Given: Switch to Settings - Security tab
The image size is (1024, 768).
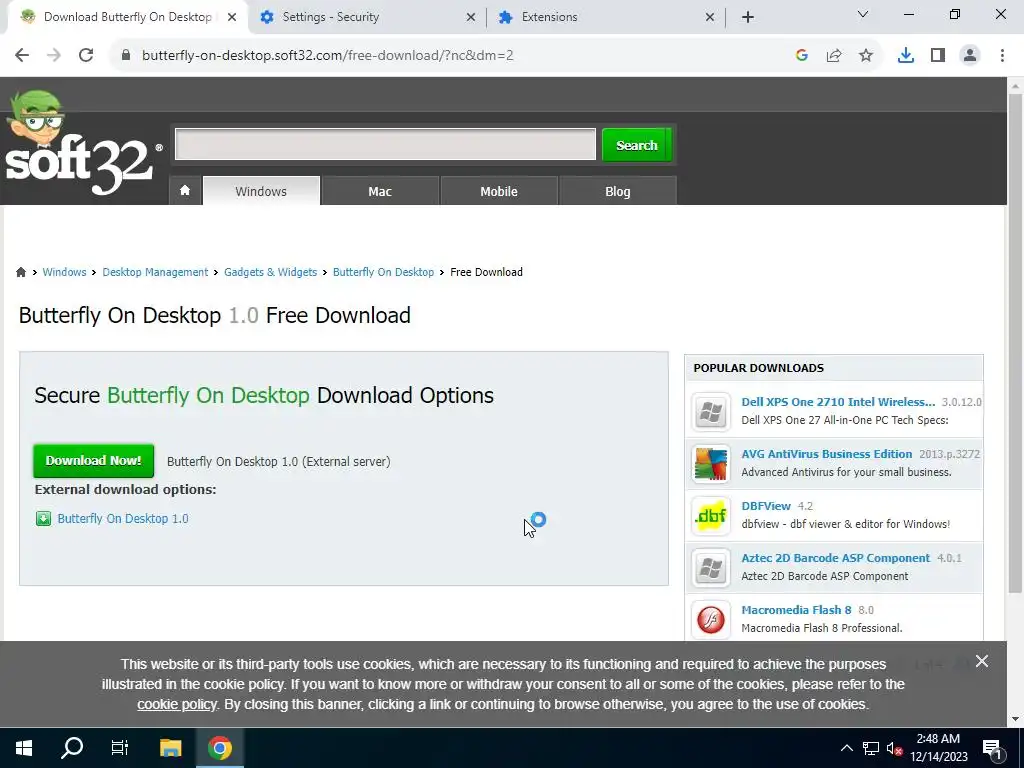Looking at the screenshot, I should point(367,17).
